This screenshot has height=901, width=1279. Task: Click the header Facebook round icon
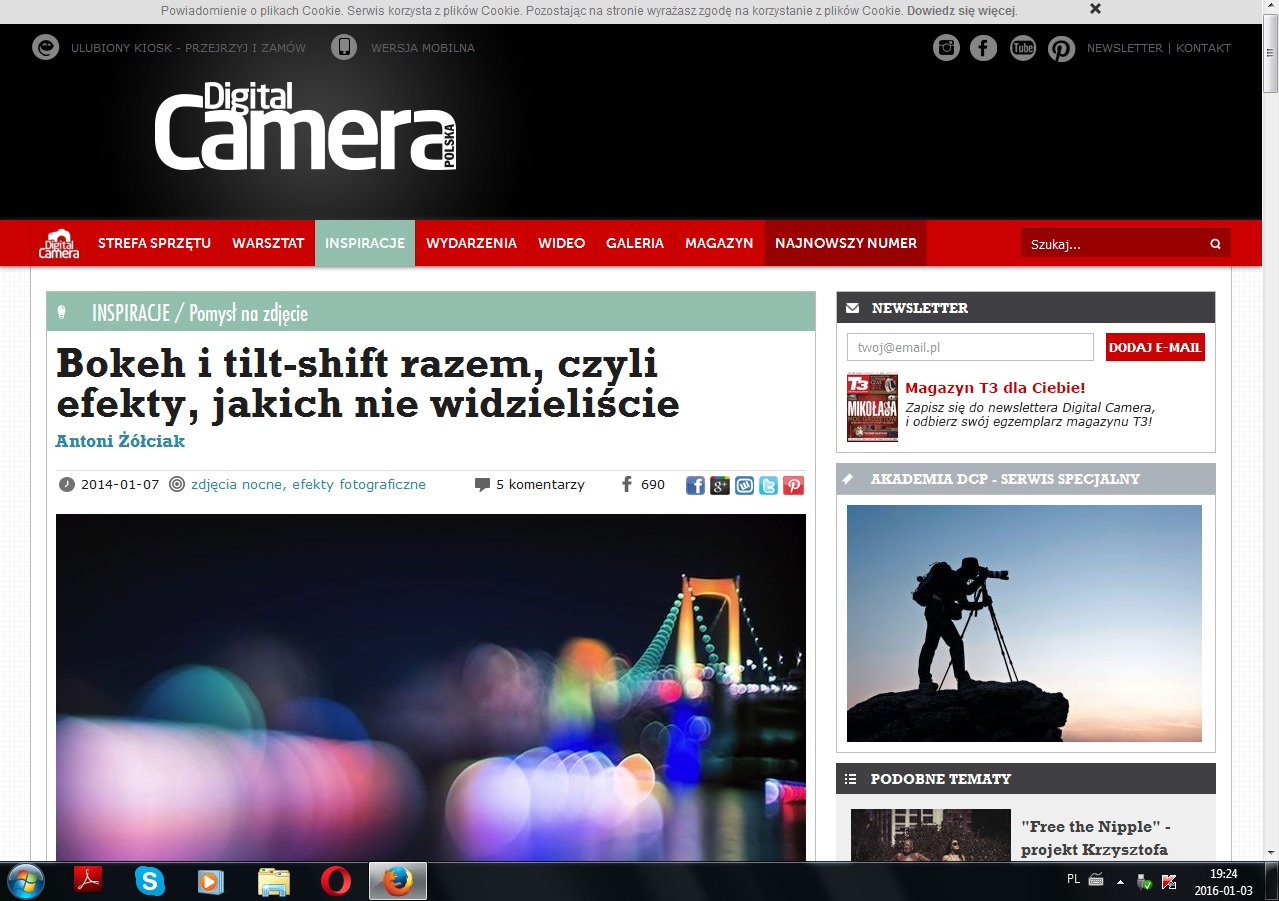click(984, 48)
